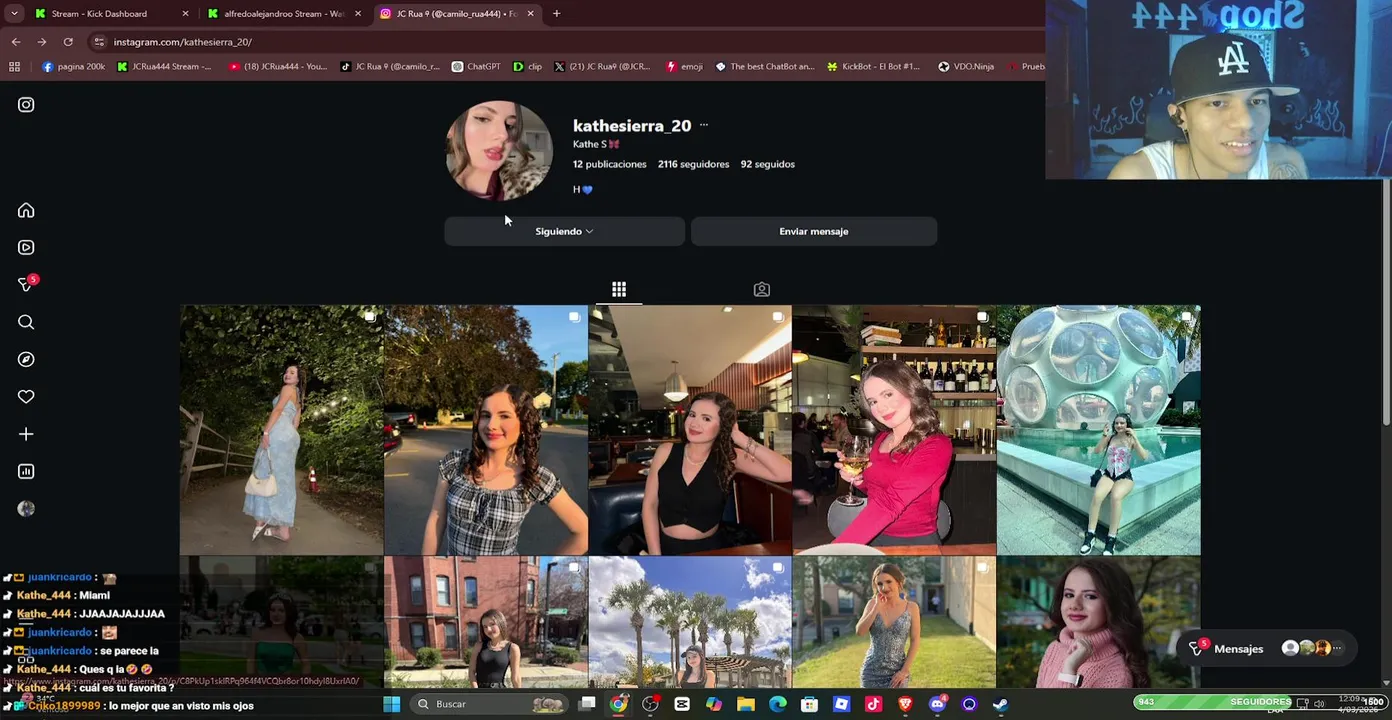This screenshot has height=720, width=1392.
Task: Open Explore compass icon
Action: [26, 359]
